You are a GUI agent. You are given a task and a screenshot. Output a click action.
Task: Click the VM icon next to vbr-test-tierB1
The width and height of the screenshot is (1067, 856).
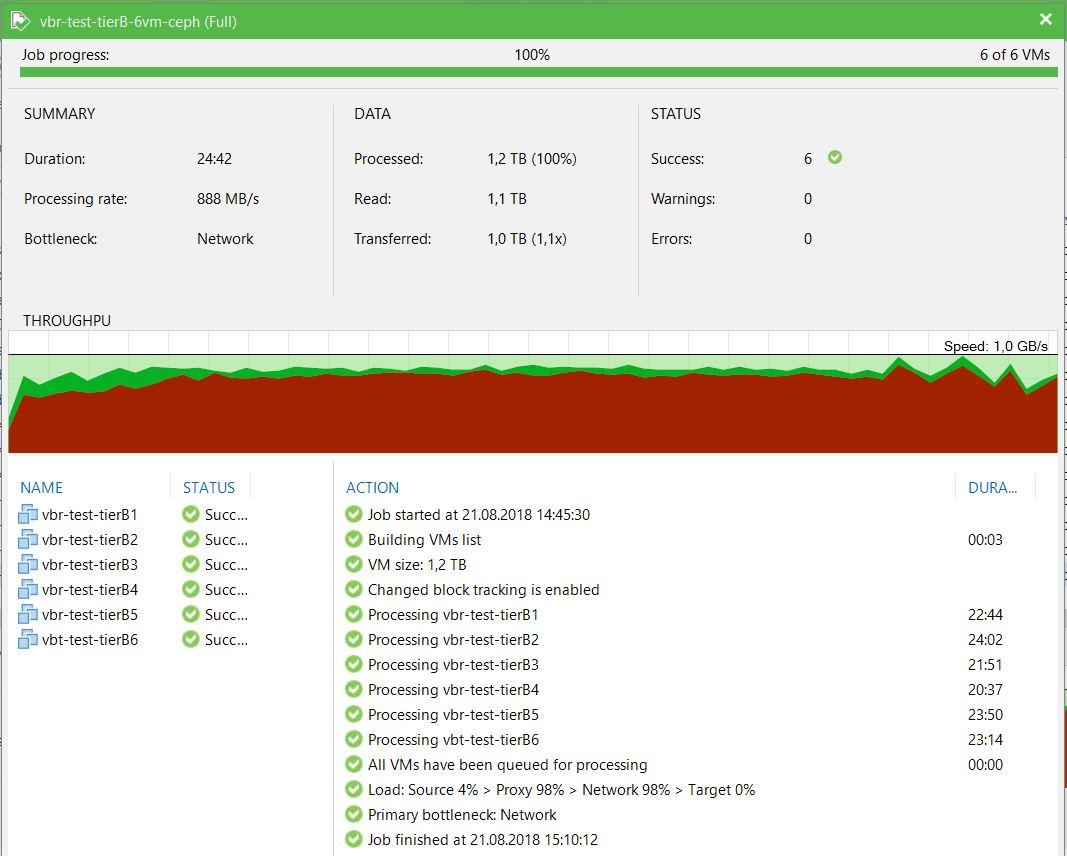point(28,515)
